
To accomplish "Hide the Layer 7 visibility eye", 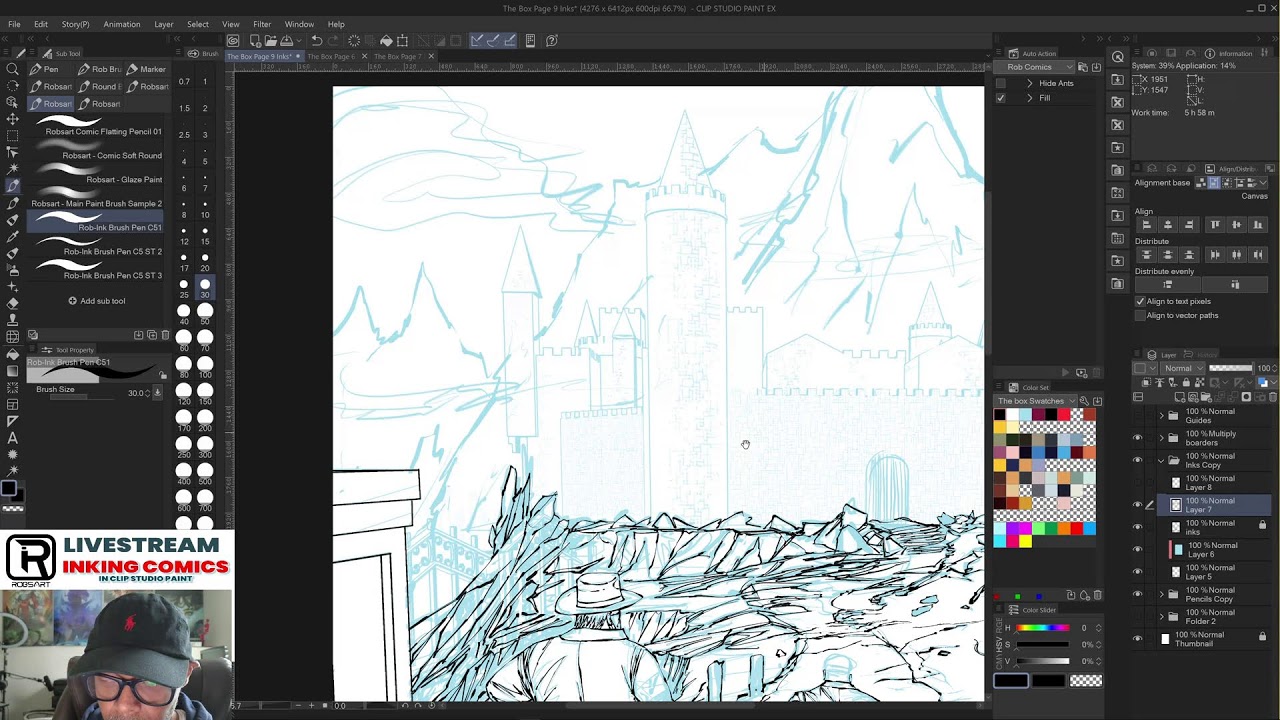I will click(x=1137, y=505).
